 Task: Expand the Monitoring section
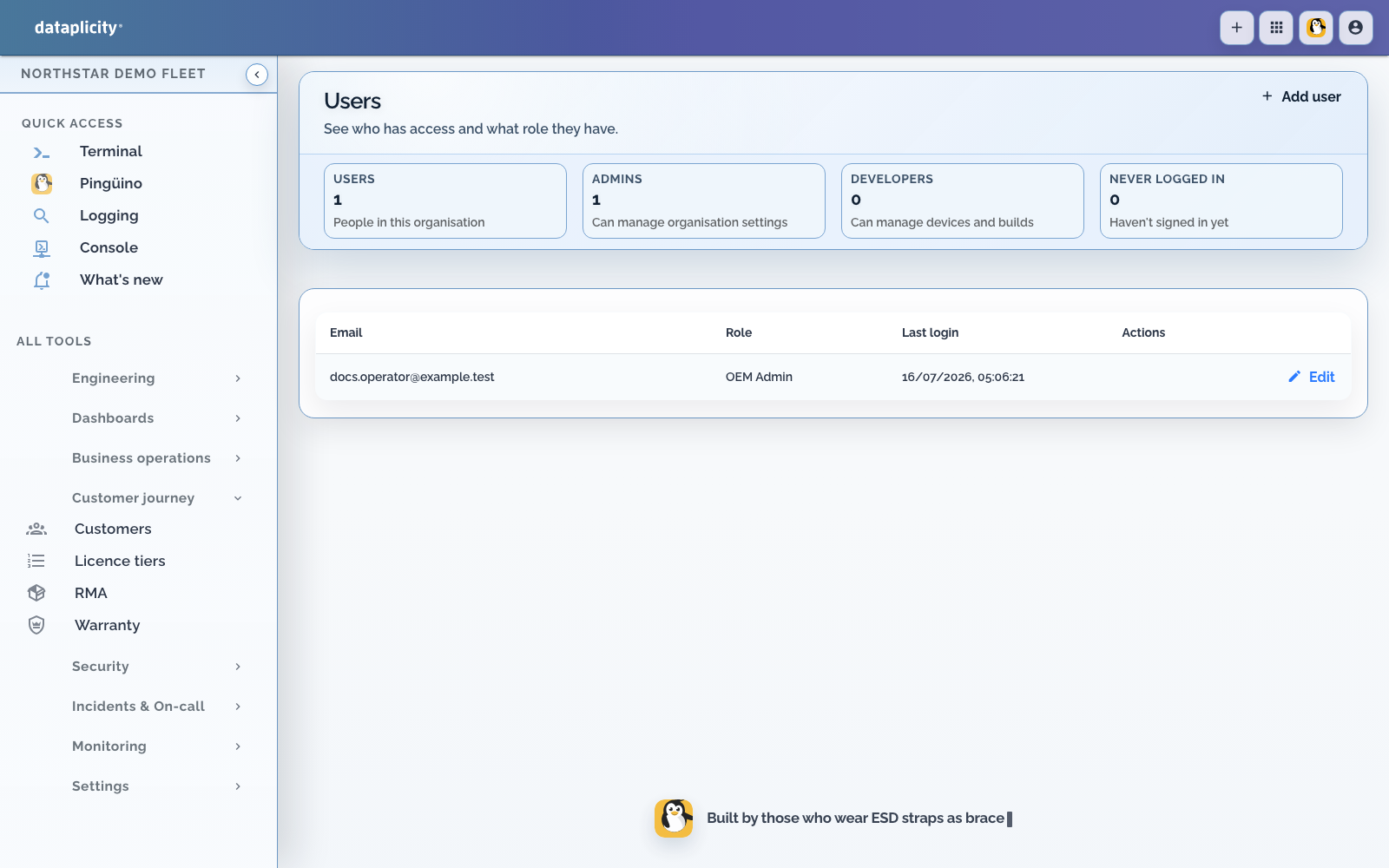[x=156, y=746]
